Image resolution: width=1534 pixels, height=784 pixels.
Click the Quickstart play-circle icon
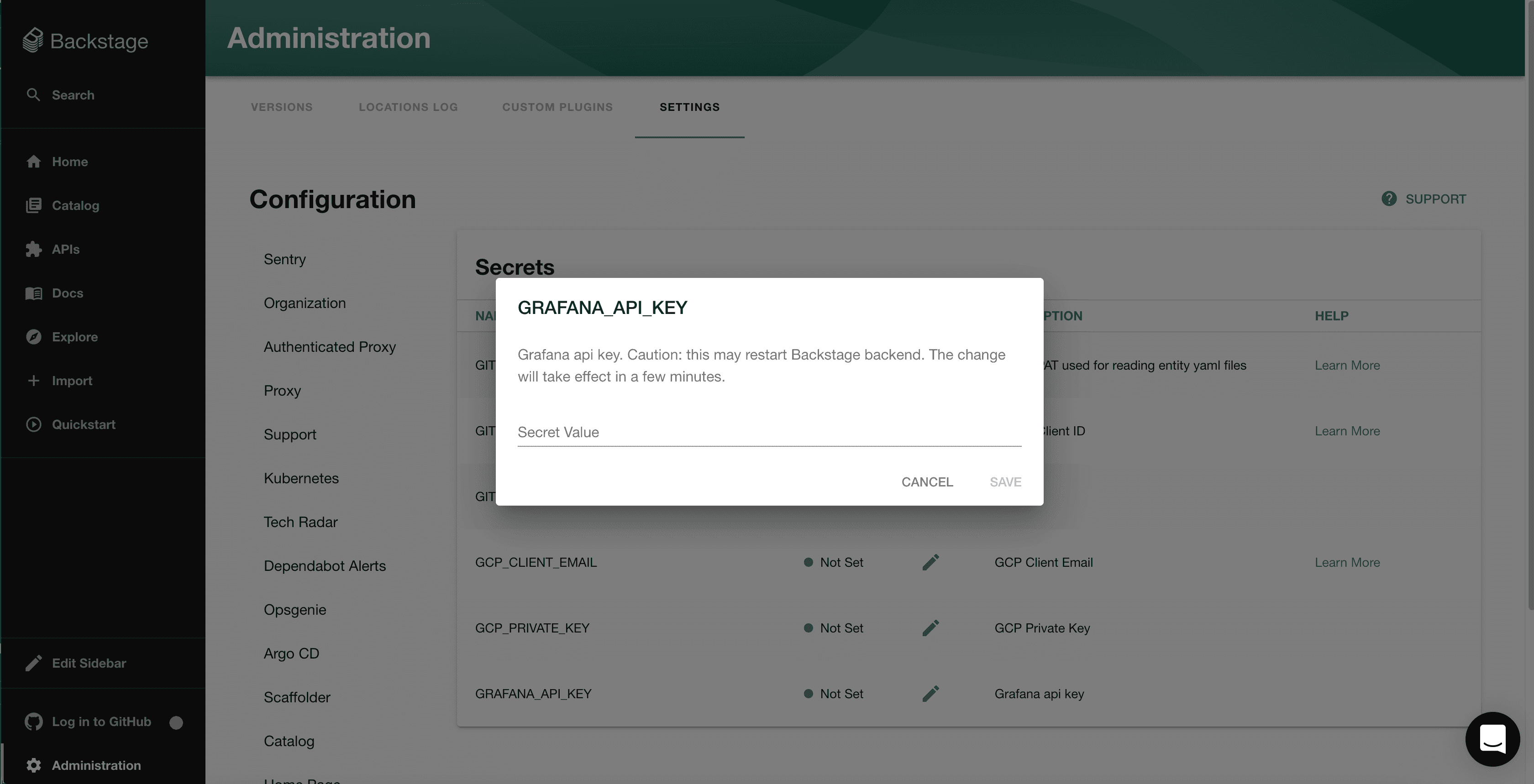point(33,424)
